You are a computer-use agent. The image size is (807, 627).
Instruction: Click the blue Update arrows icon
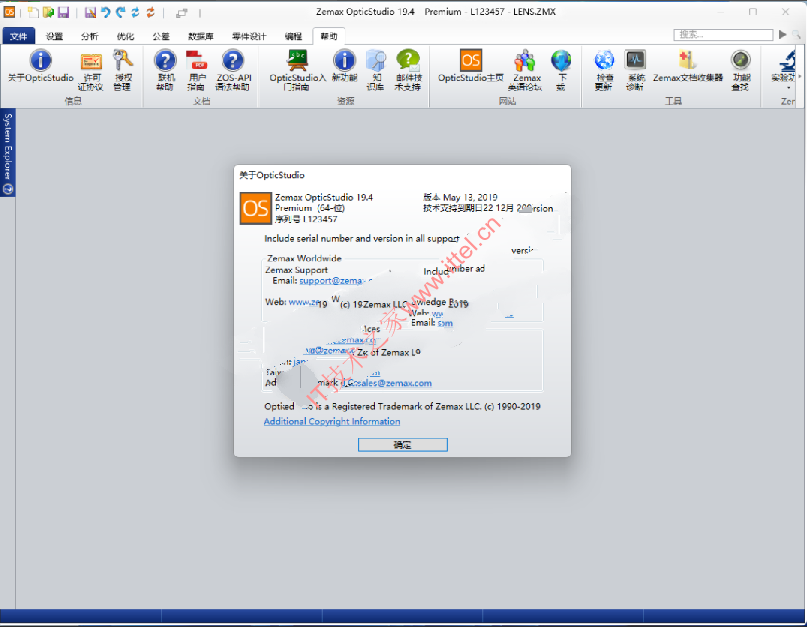[135, 12]
